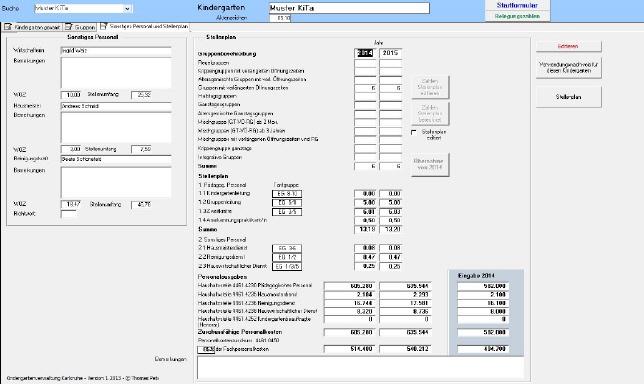Click the Eingabe 2014 bottom value 494.700
The height and width of the screenshot is (384, 644).
click(x=483, y=349)
